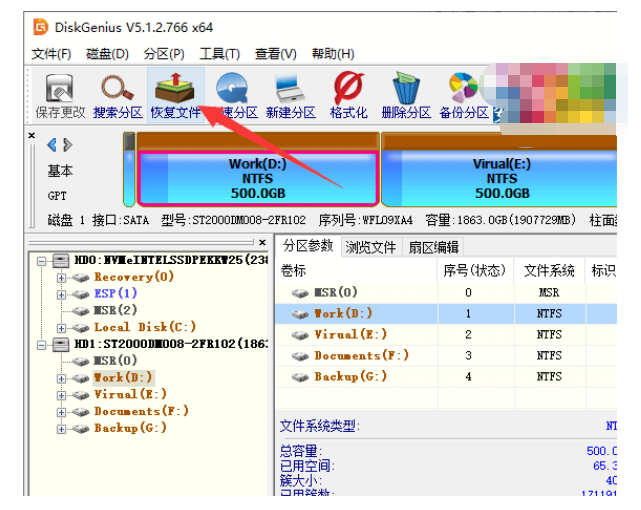Expand the Recovery(0) tree node
This screenshot has width=641, height=510.
tap(61, 277)
